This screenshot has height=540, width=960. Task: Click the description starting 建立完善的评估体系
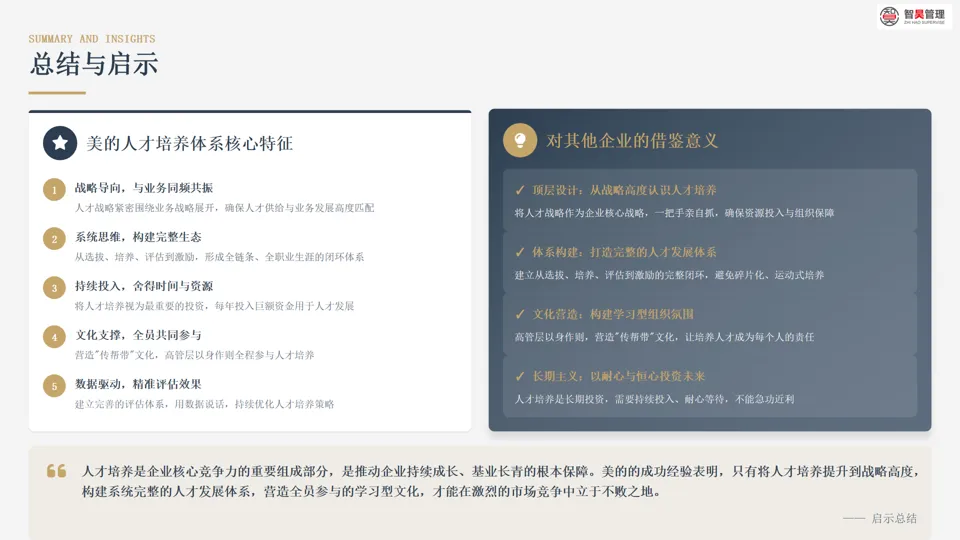204,404
